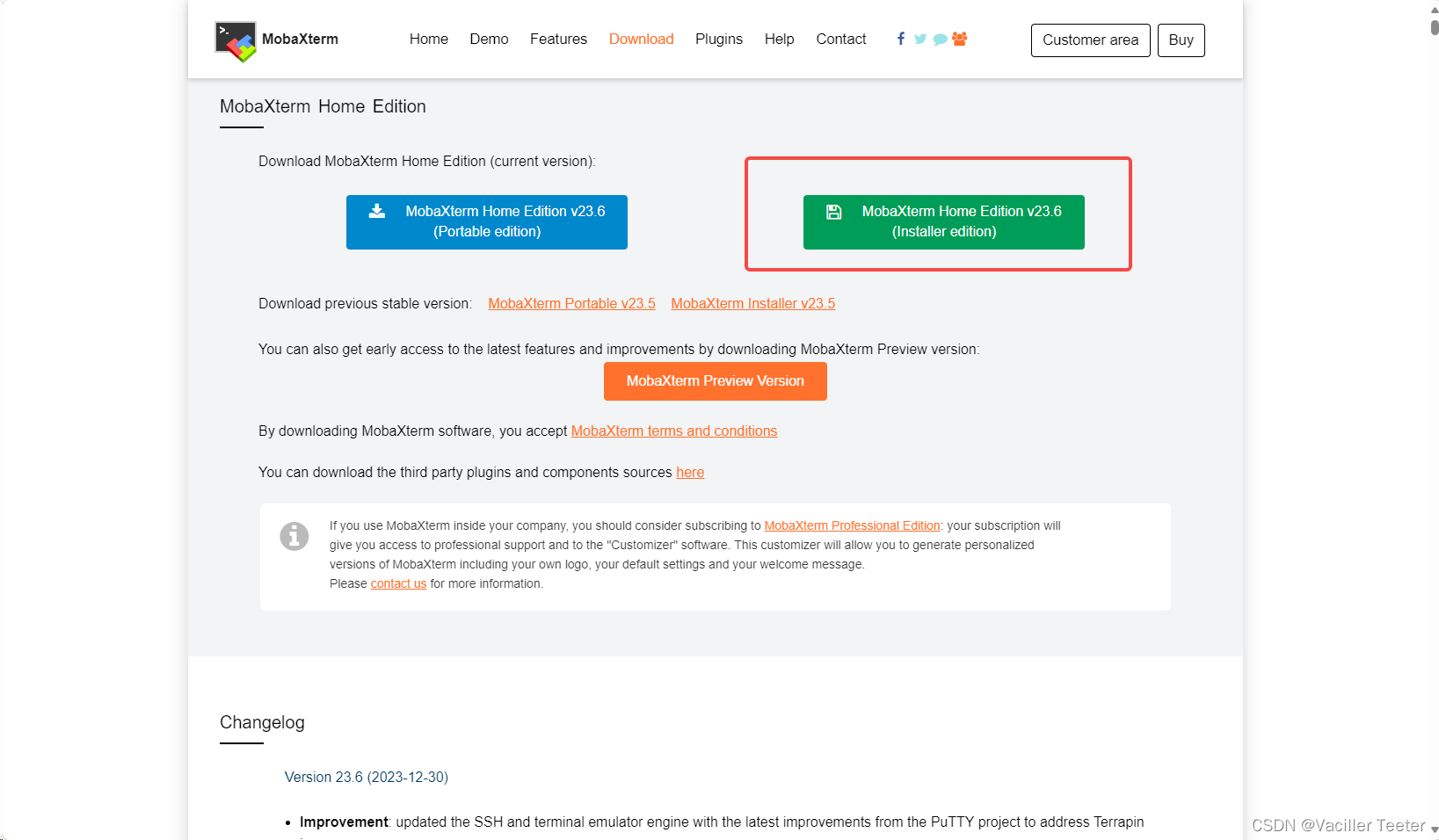Click the 'contact us' link
1439x840 pixels.
pyautogui.click(x=398, y=583)
